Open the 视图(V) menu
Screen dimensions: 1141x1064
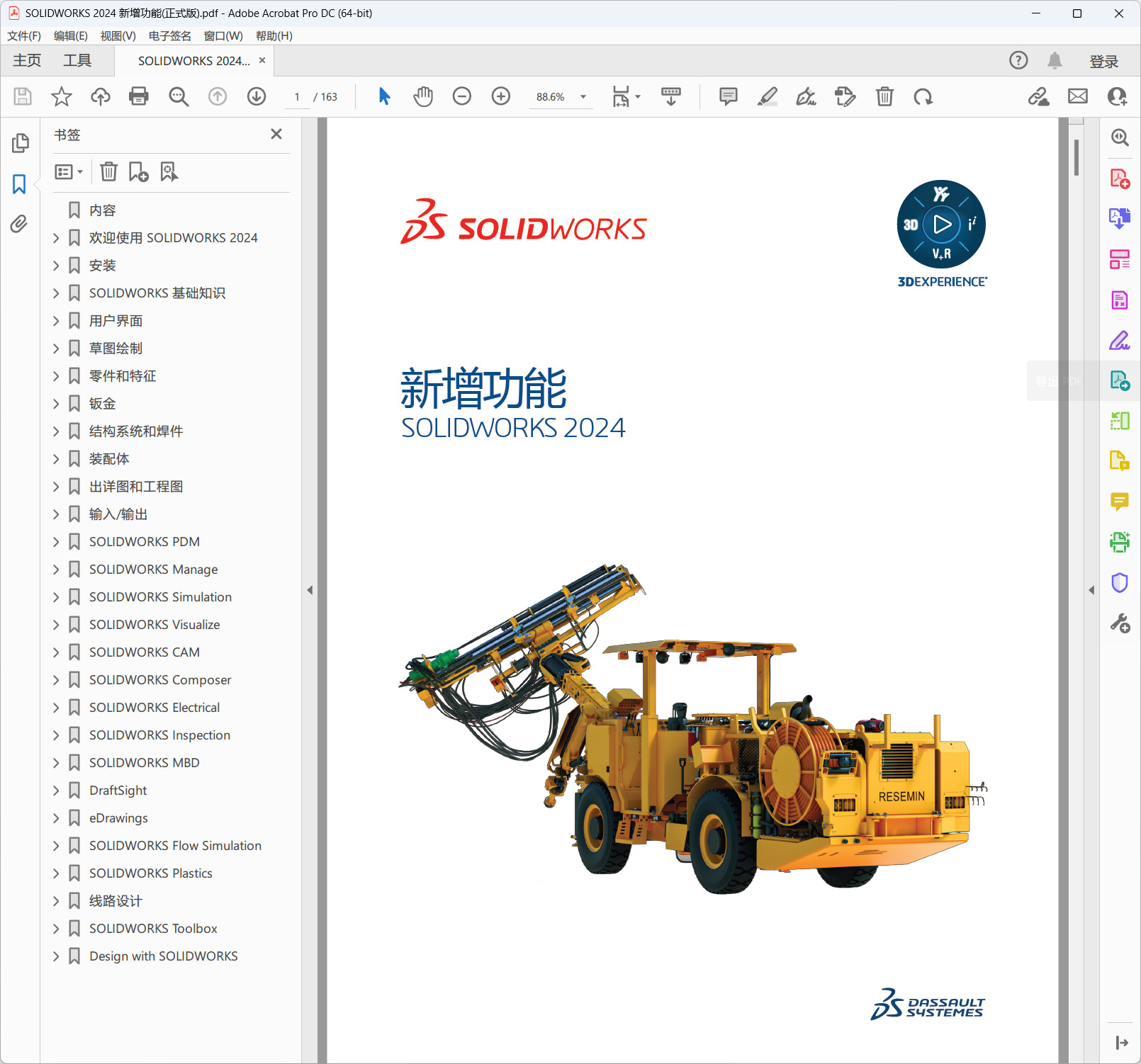click(118, 36)
